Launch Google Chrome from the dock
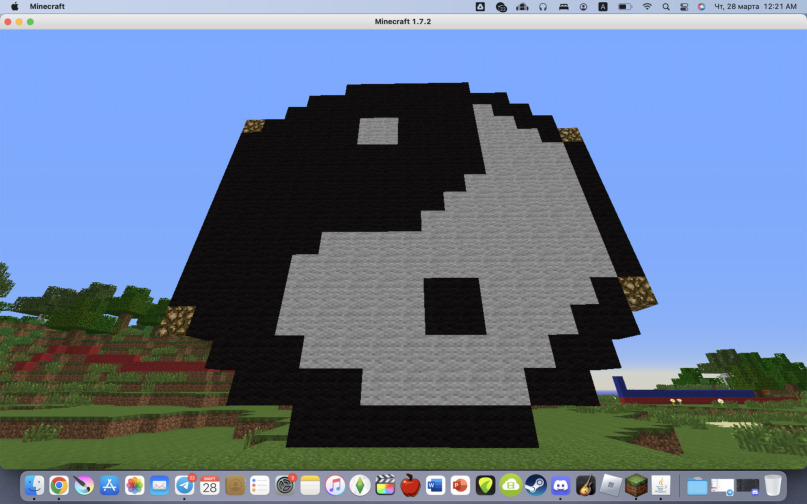 pyautogui.click(x=59, y=485)
